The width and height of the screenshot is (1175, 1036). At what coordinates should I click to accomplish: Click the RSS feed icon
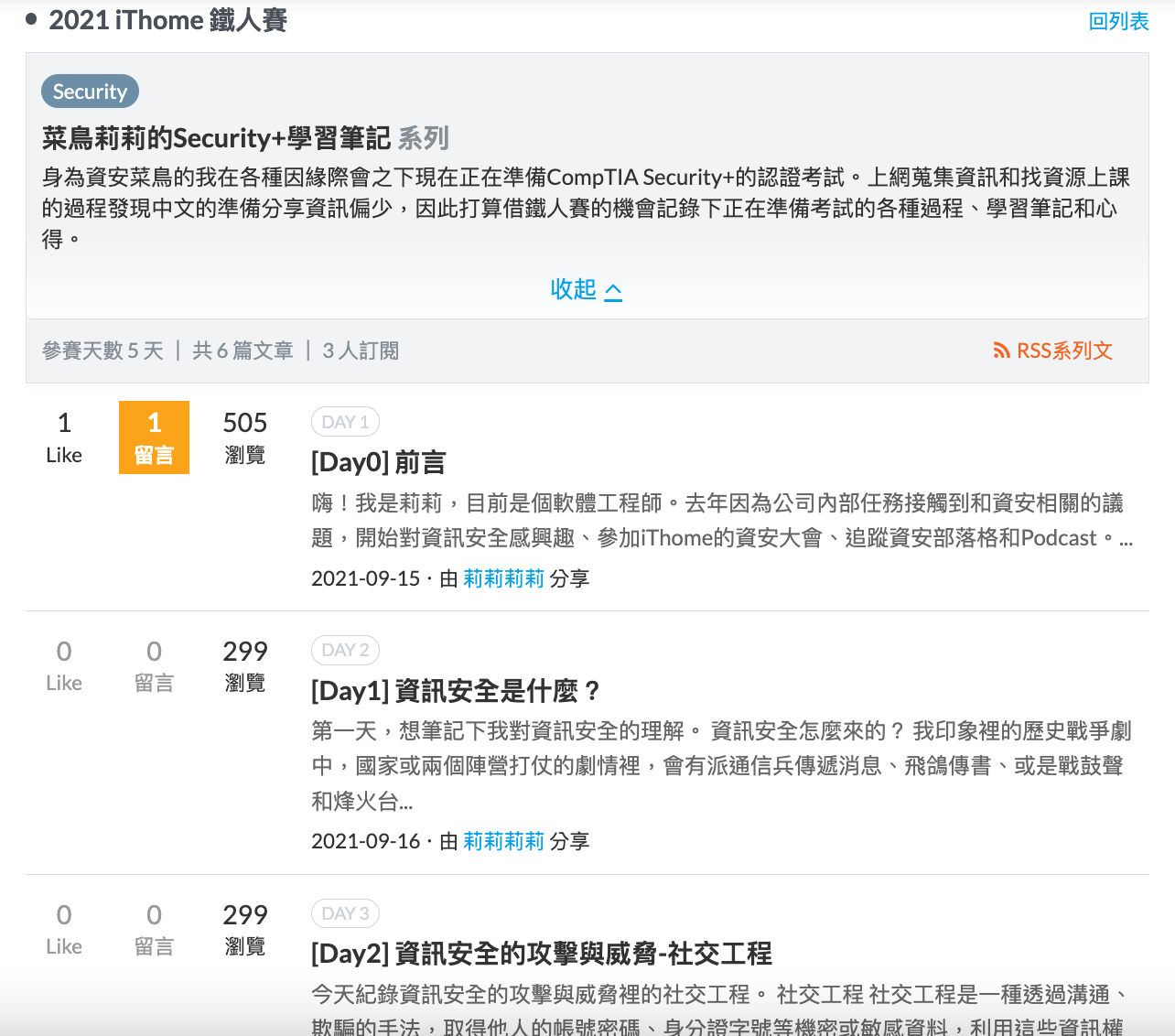click(1001, 351)
